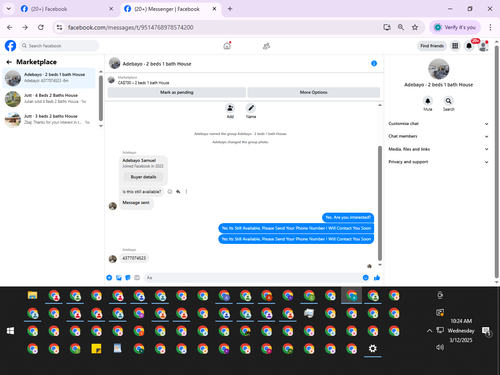The image size is (500, 375).
Task: Expand Media, files and links section
Action: pos(438,149)
